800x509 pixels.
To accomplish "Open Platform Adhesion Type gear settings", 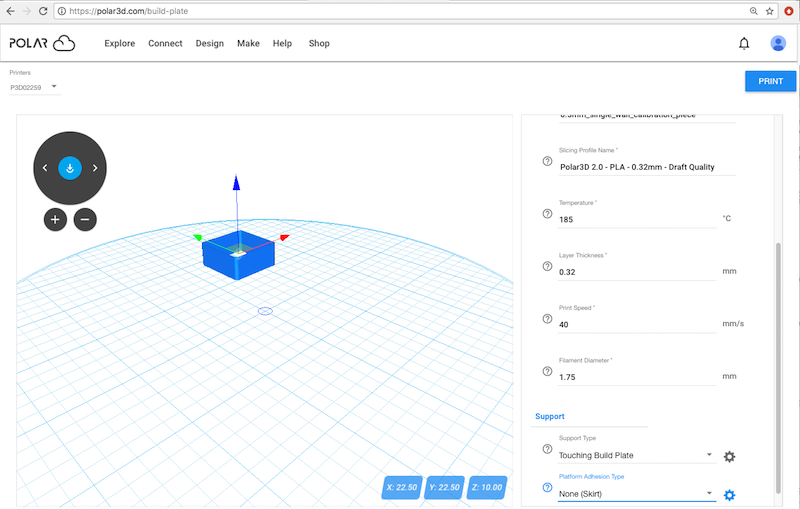I will coord(729,495).
